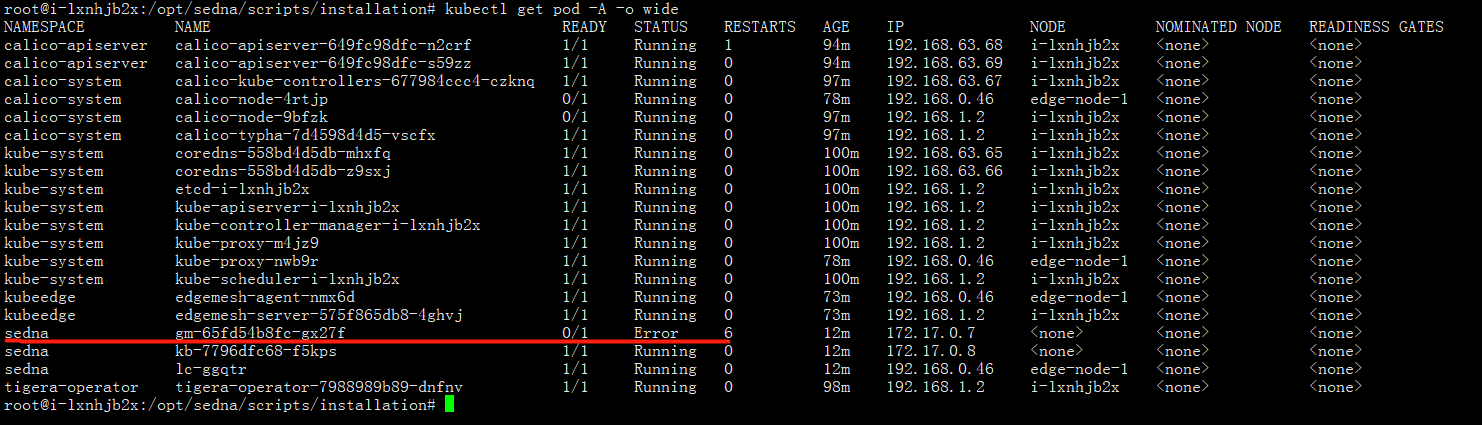1482x425 pixels.
Task: Click edge-node-1 in the lc-ggqtr row
Action: point(1078,369)
